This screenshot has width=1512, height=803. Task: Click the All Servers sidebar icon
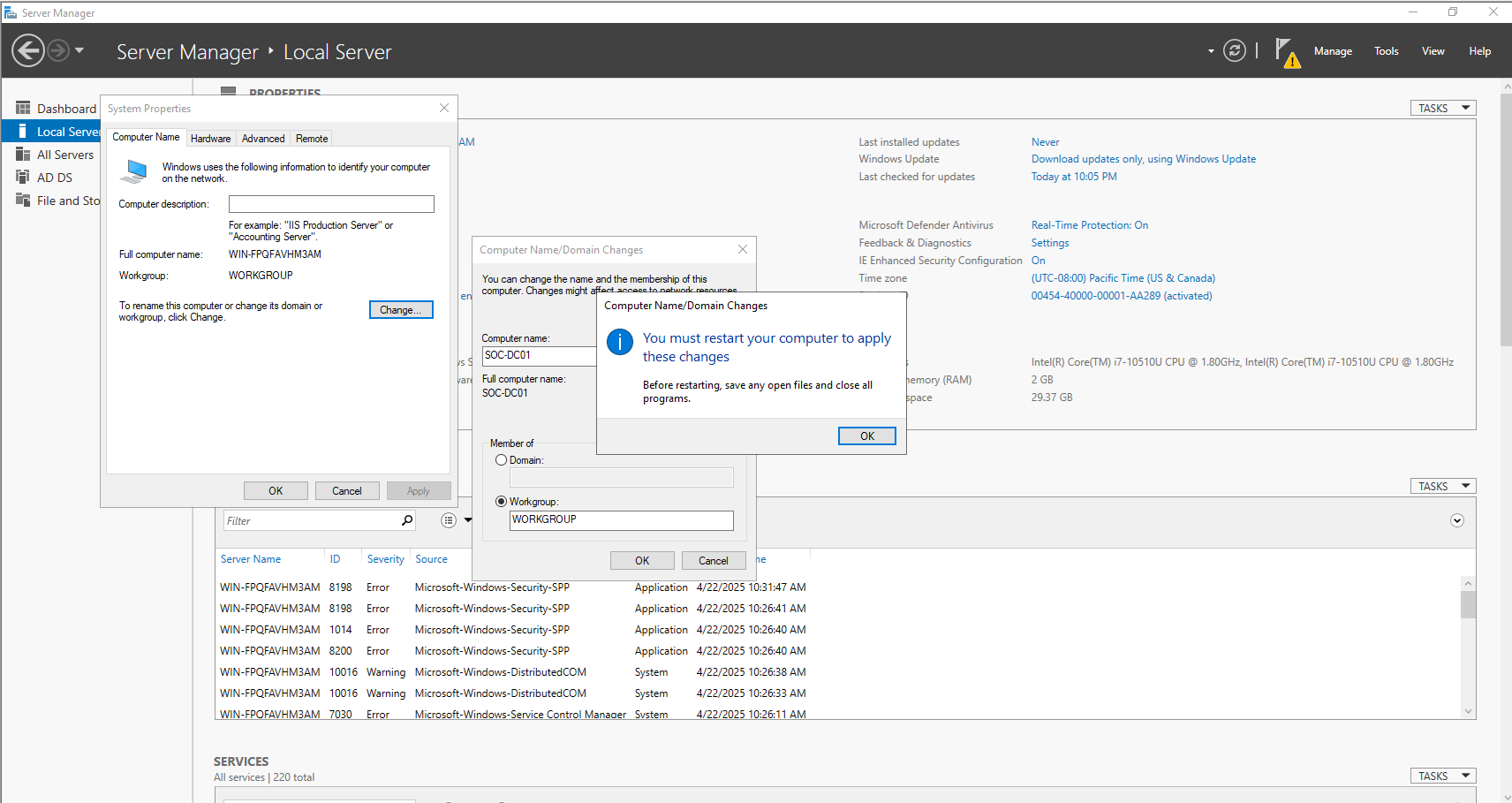23,154
